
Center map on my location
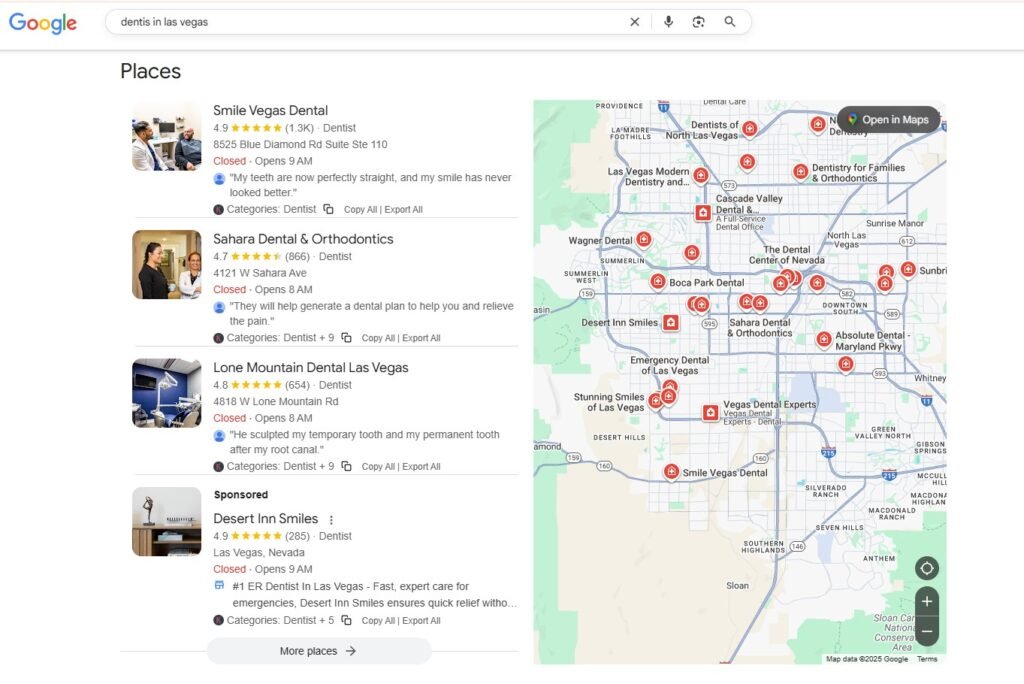click(x=927, y=568)
